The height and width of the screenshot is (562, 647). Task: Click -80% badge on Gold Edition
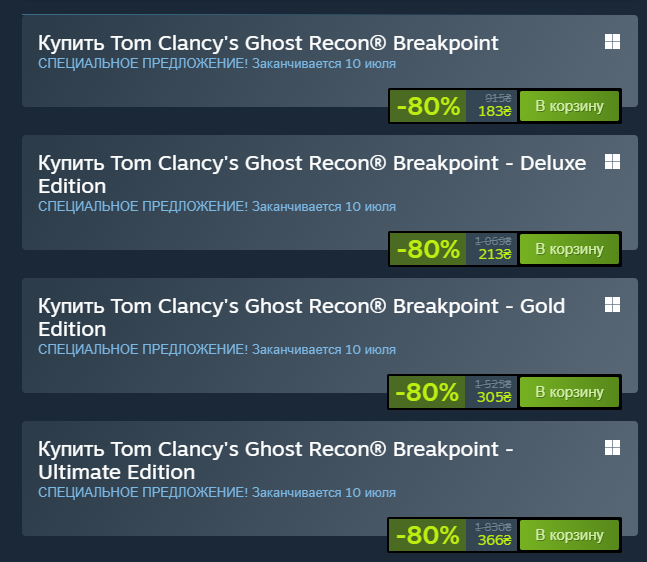[x=427, y=392]
